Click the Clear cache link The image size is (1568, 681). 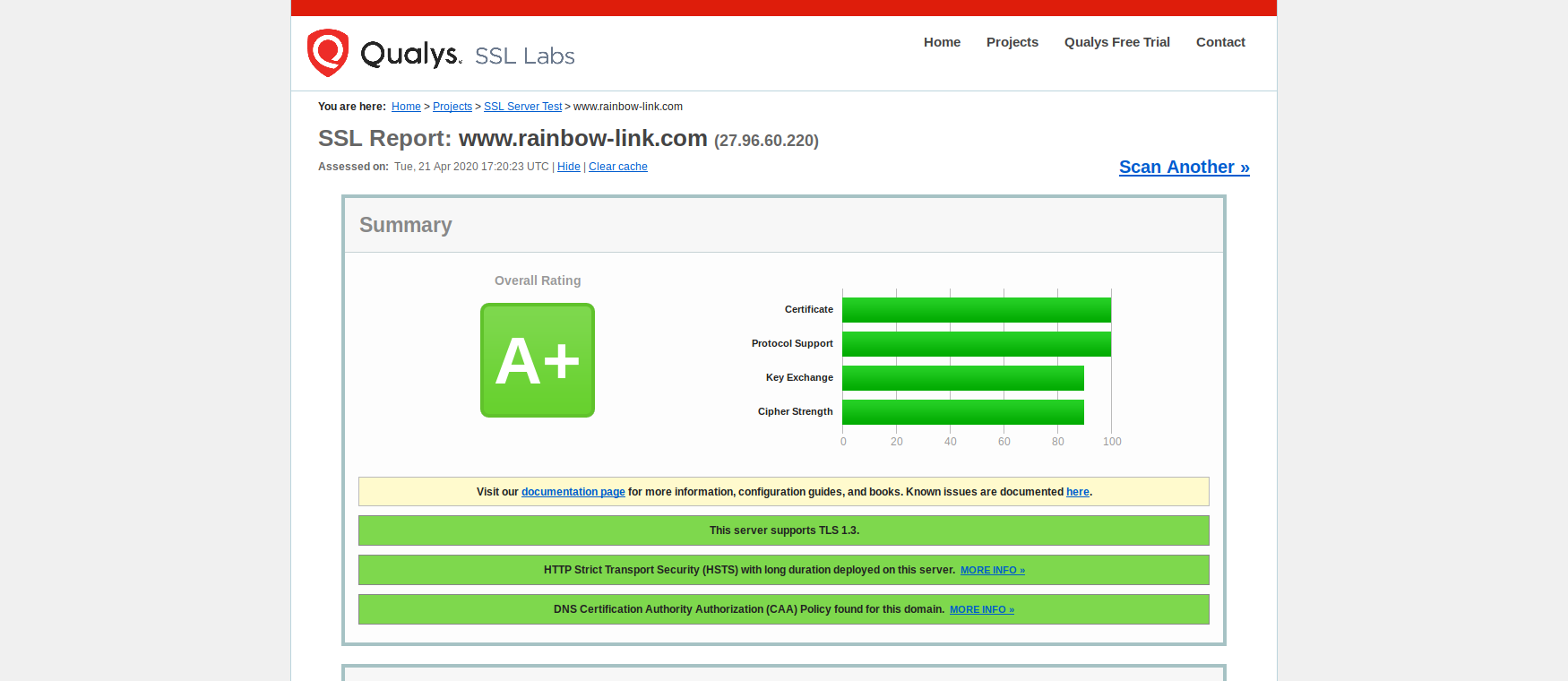click(x=618, y=167)
